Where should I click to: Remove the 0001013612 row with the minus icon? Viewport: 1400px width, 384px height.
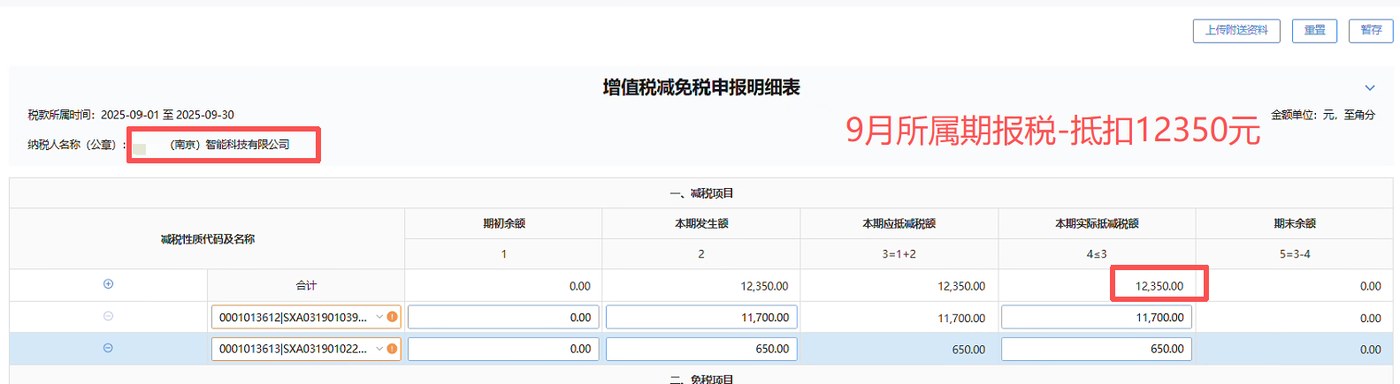[108, 316]
